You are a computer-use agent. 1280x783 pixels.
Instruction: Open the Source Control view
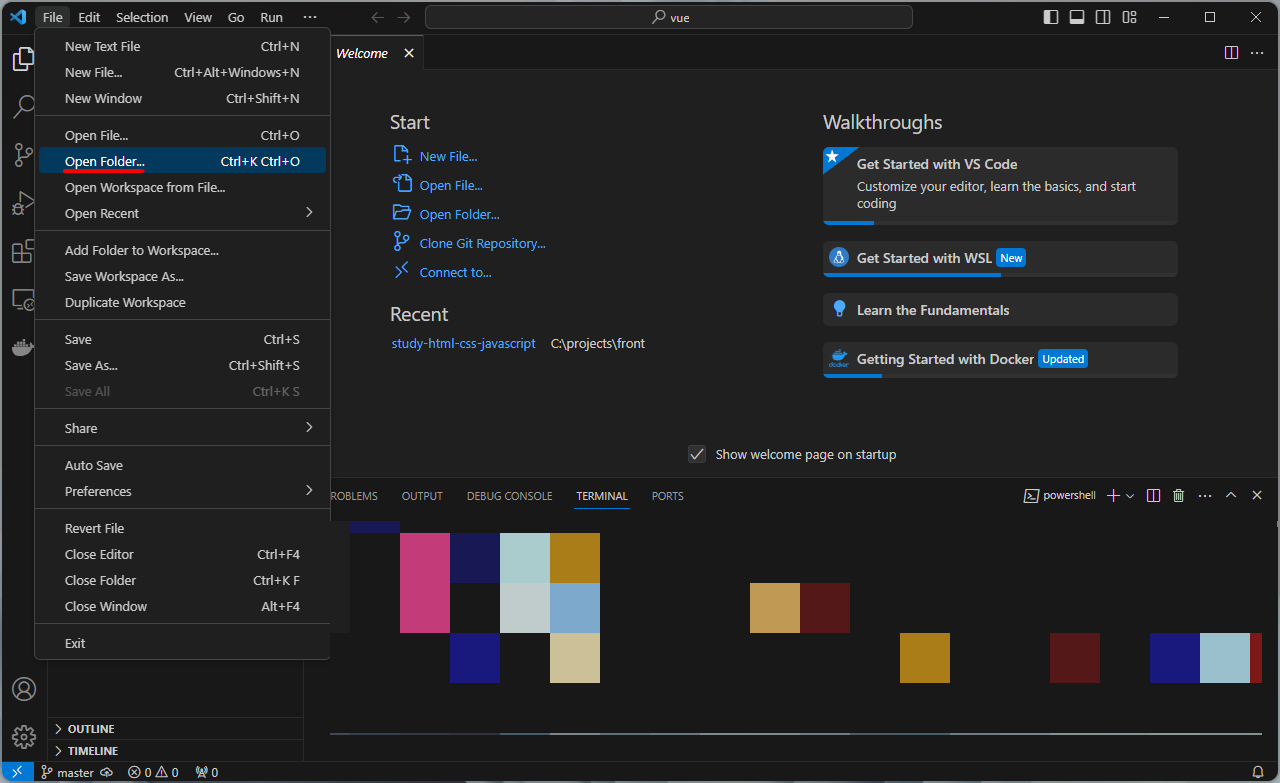[x=23, y=155]
